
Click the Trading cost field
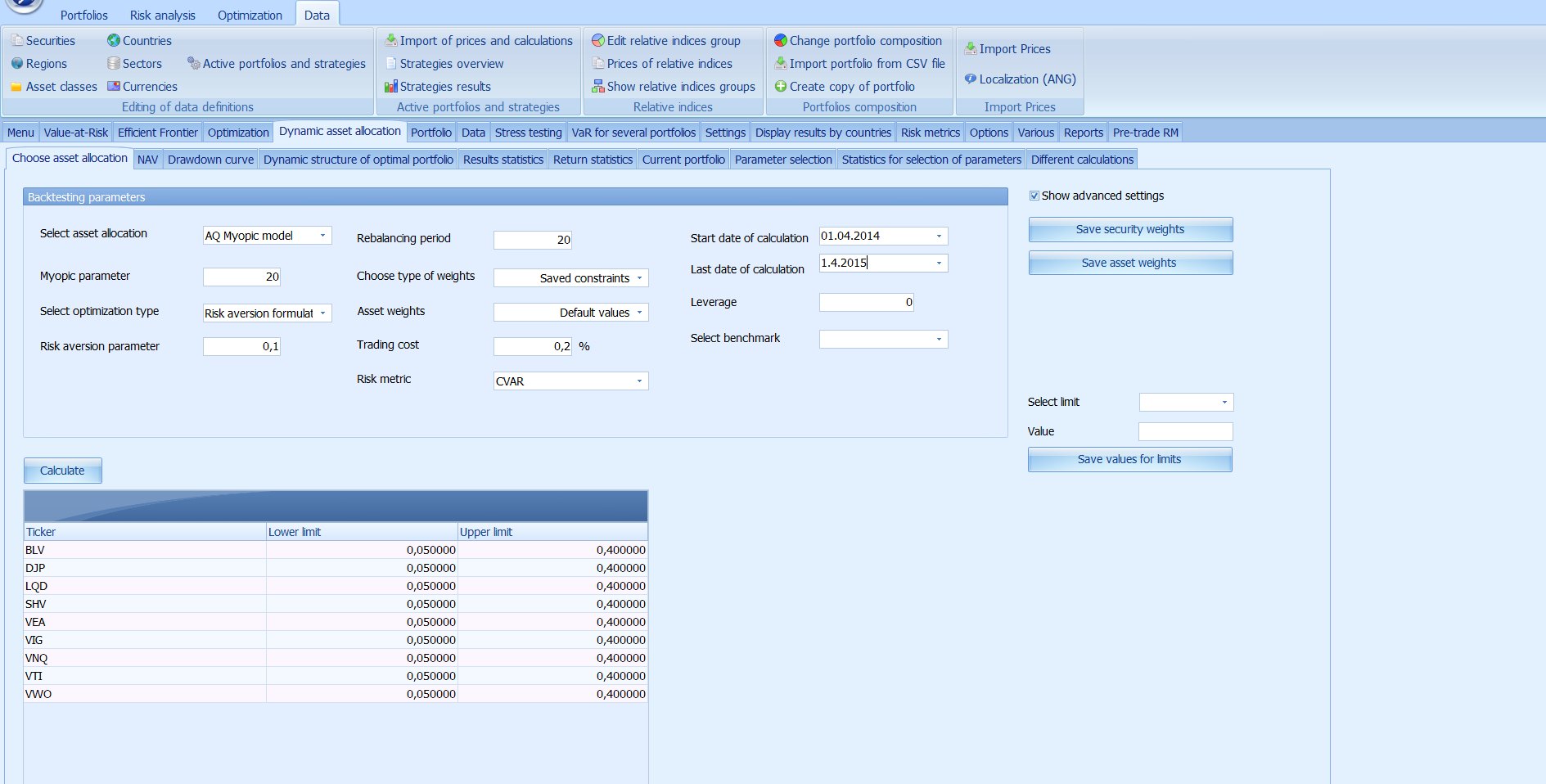(533, 346)
